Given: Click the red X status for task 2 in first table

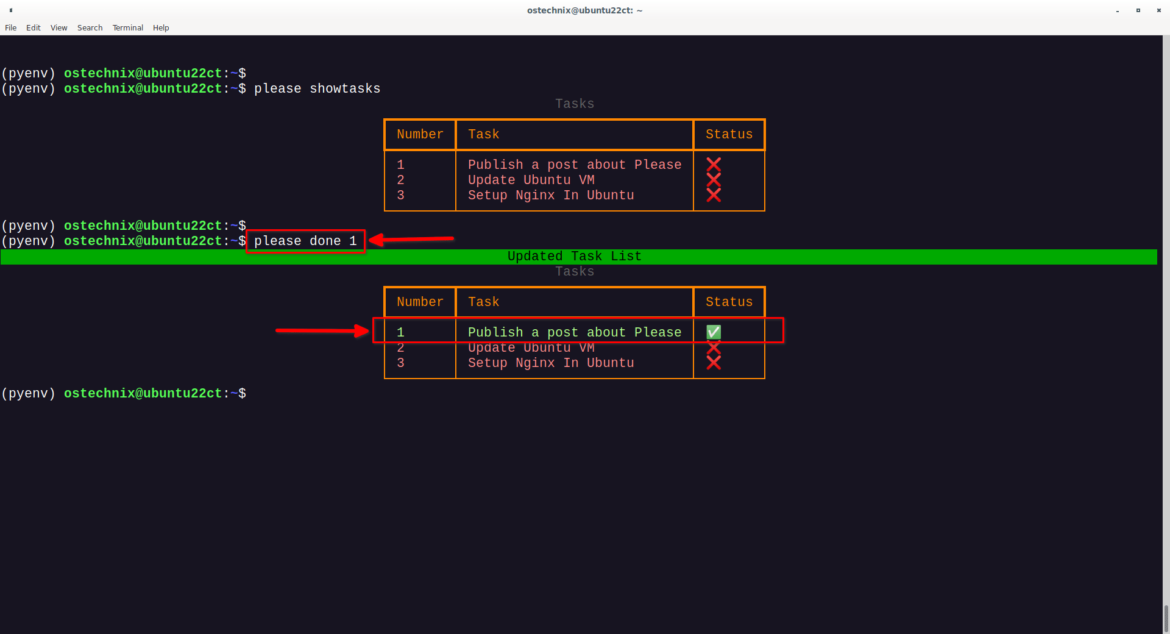Looking at the screenshot, I should (x=713, y=180).
